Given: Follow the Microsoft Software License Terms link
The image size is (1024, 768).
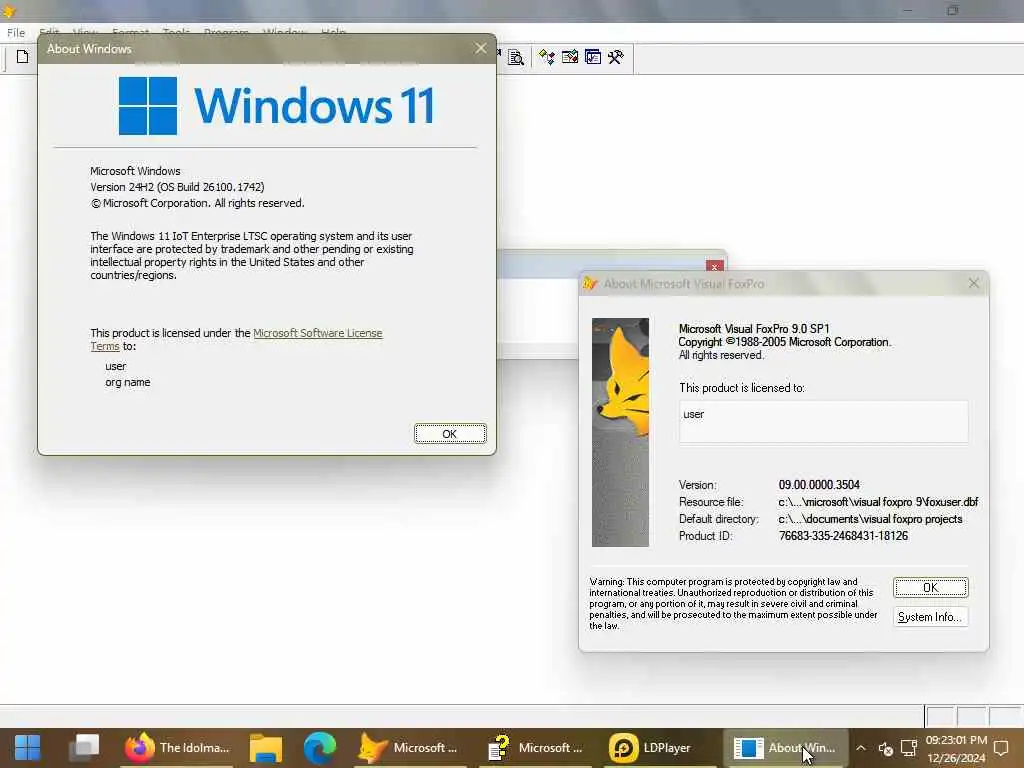Looking at the screenshot, I should (236, 340).
